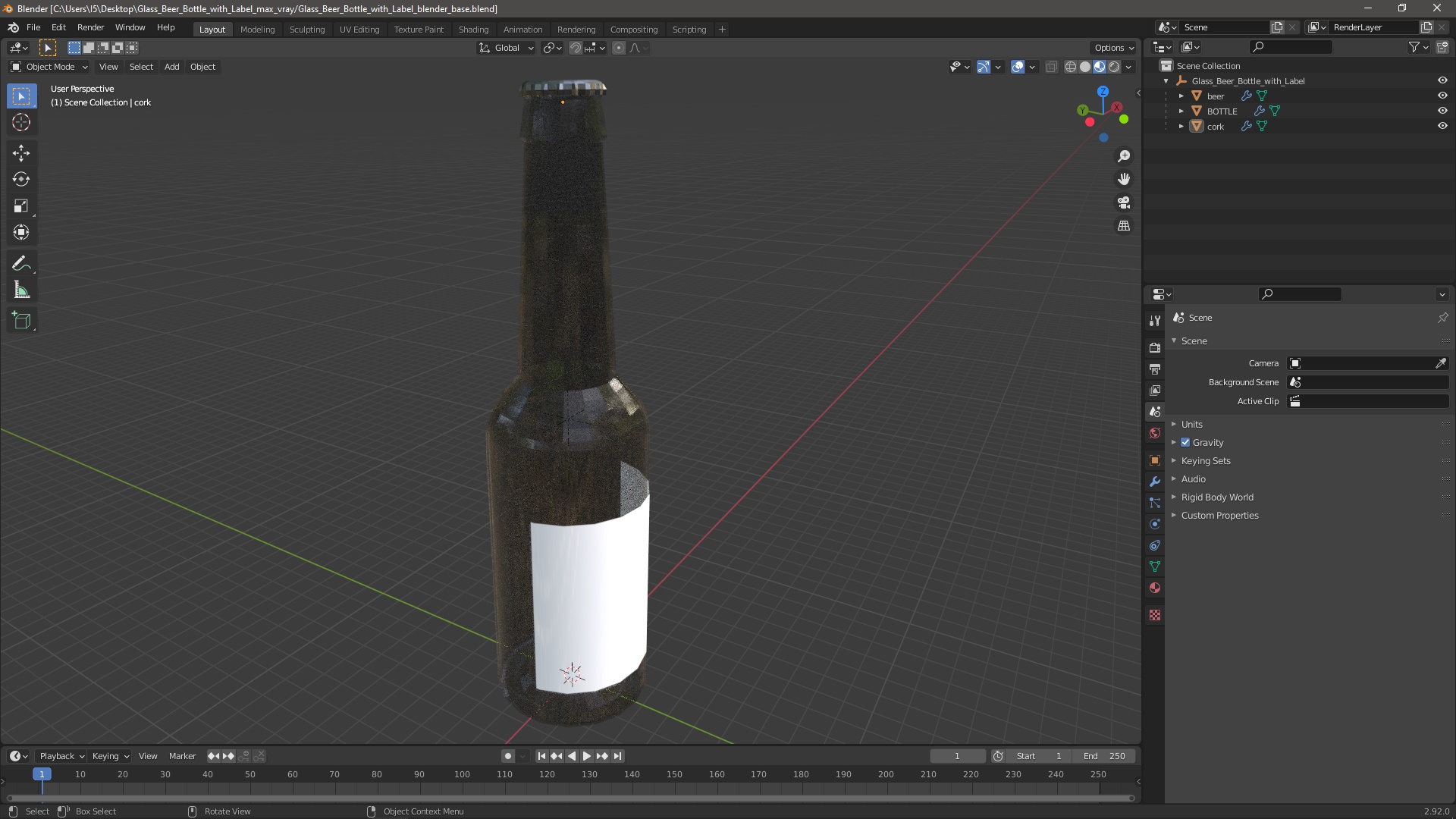Open Output properties tab
This screenshot has height=819, width=1456.
[x=1155, y=369]
